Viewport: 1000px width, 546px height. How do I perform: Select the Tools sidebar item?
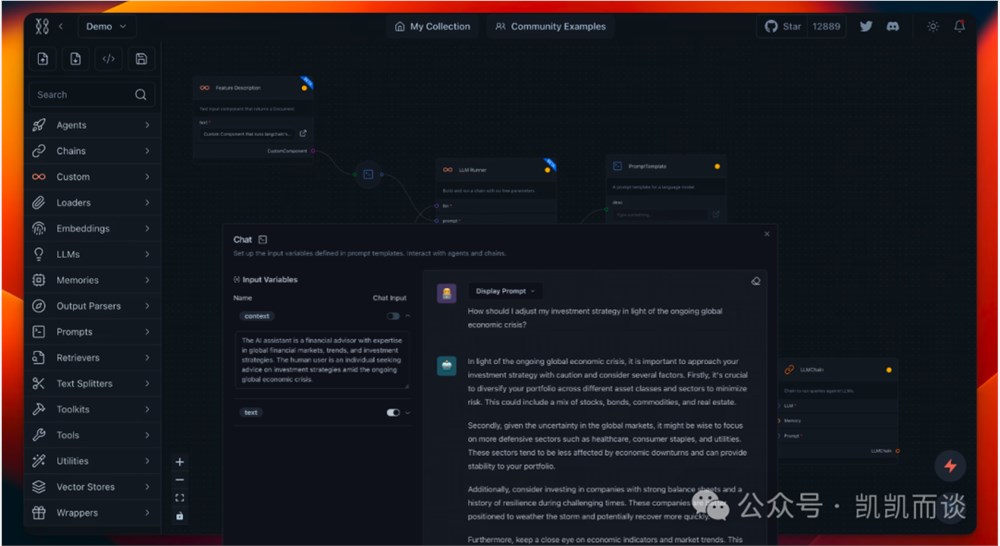point(92,435)
